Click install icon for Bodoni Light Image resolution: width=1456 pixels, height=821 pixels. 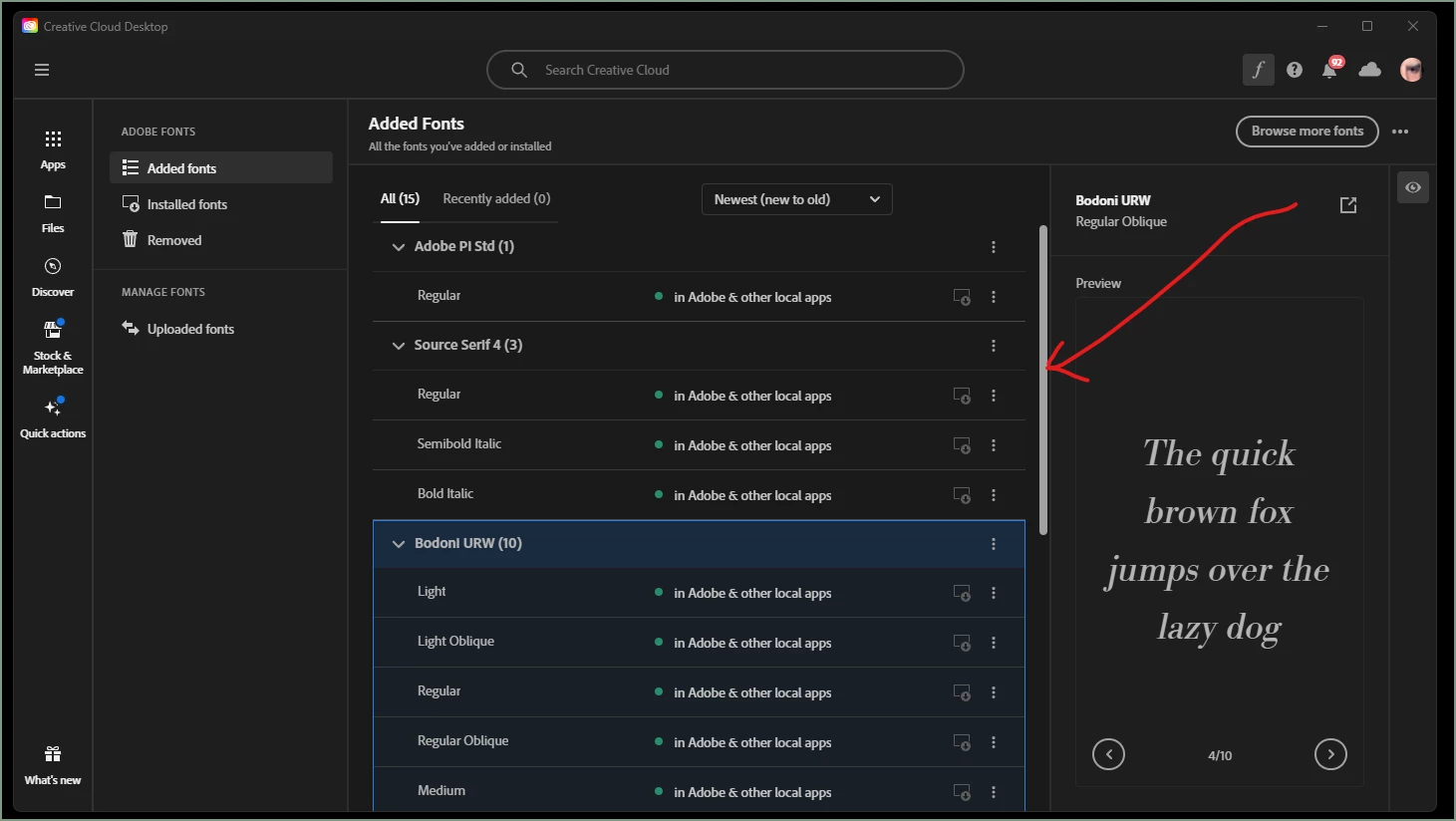pyautogui.click(x=962, y=593)
